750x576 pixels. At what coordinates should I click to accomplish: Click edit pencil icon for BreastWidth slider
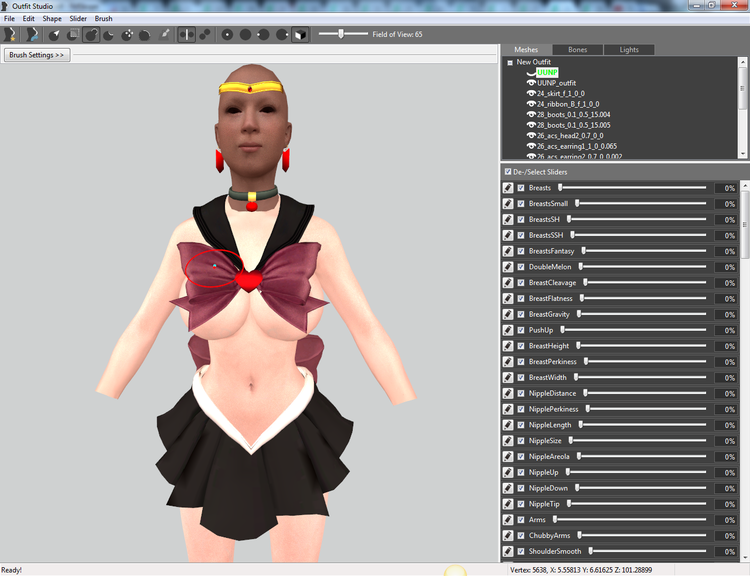[x=508, y=377]
